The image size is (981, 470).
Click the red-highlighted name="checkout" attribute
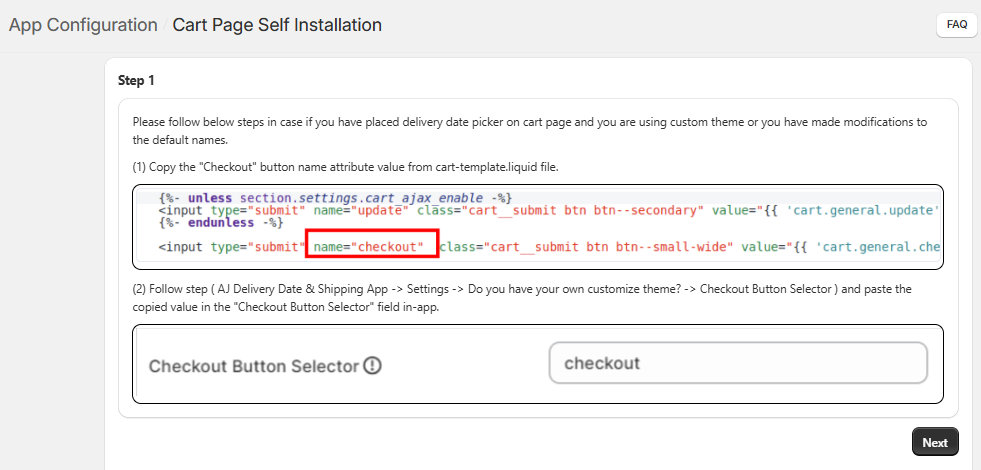tap(372, 246)
